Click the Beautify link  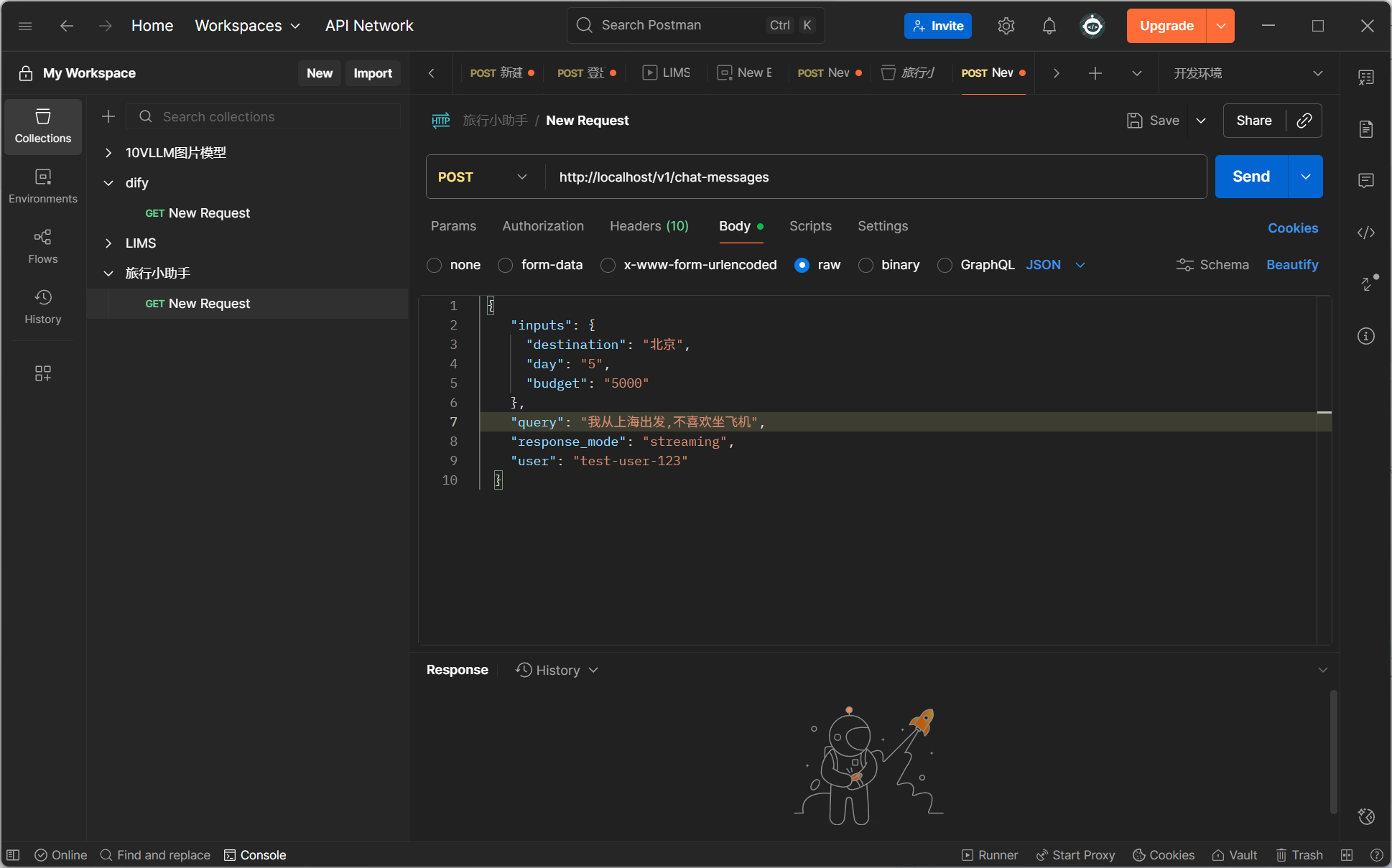1291,265
